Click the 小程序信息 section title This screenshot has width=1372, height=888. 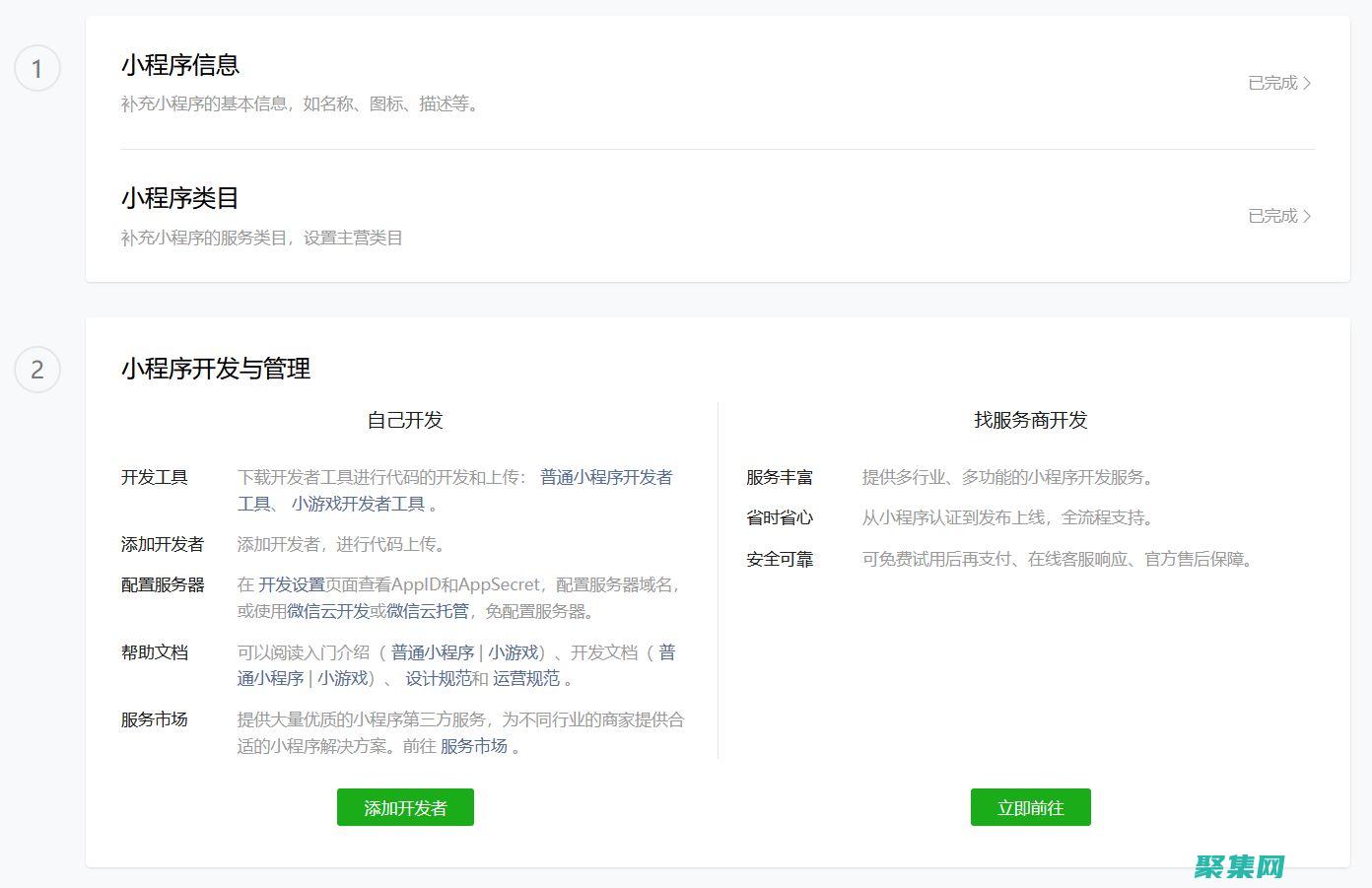180,66
